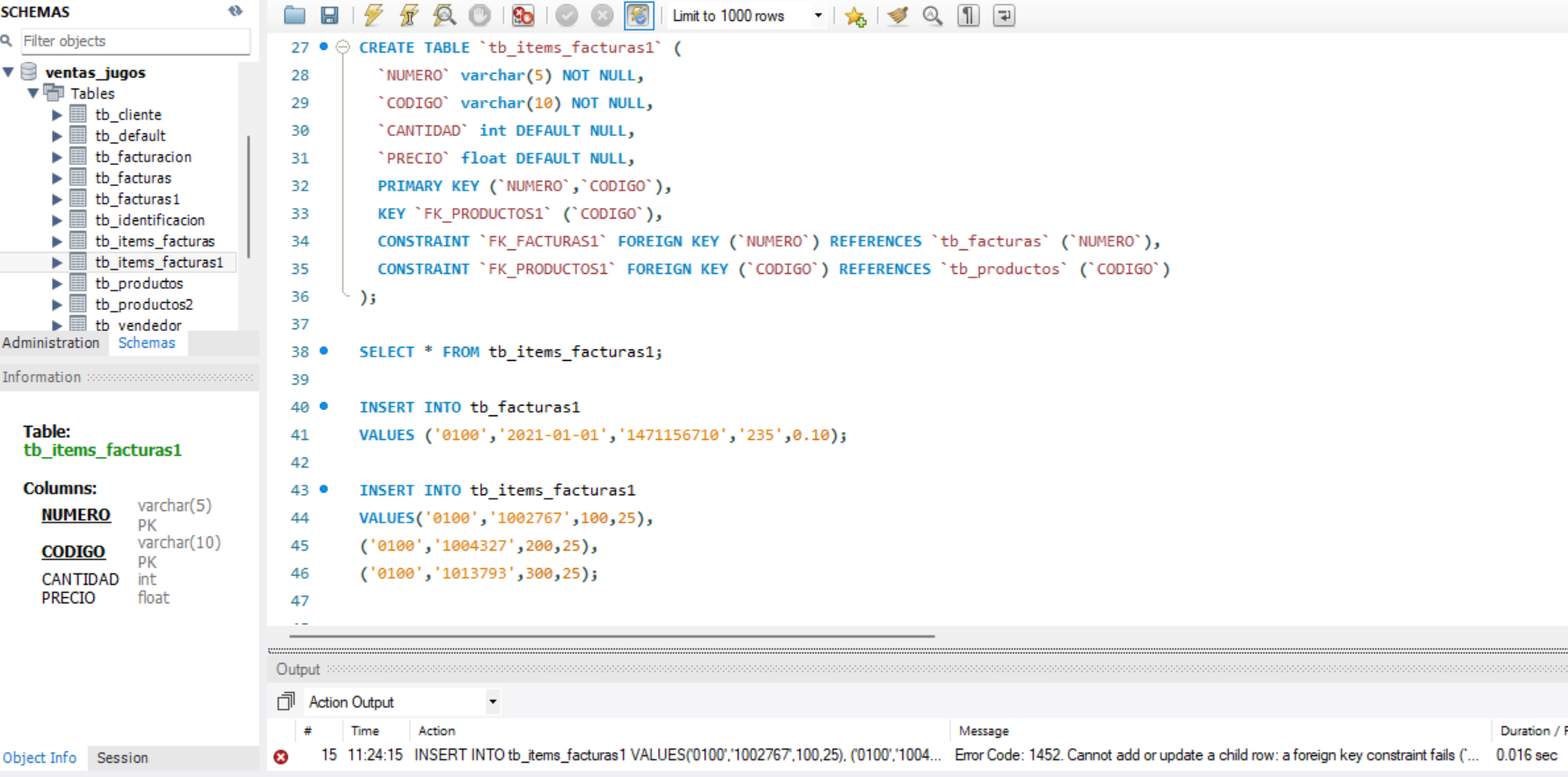
Task: Expand the tb_cliente table
Action: [x=57, y=114]
